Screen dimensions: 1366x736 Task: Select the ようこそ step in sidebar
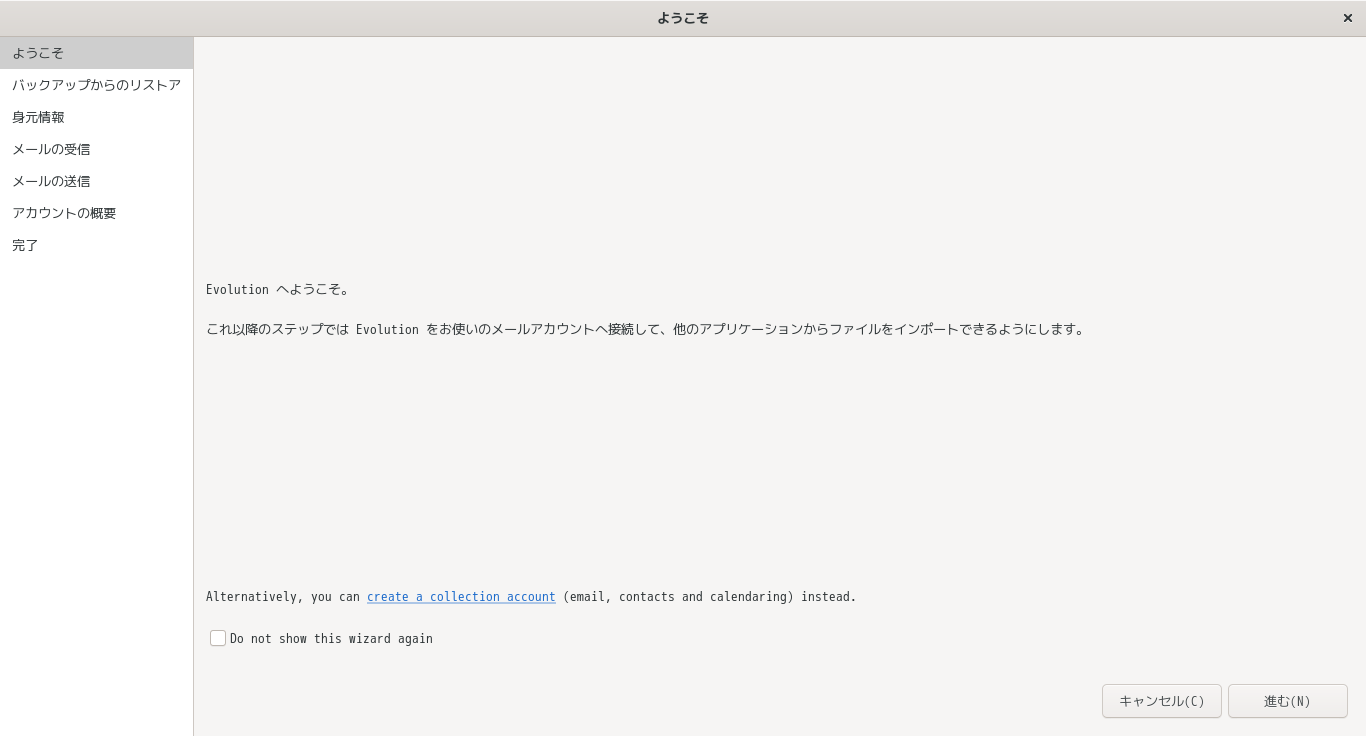point(96,53)
